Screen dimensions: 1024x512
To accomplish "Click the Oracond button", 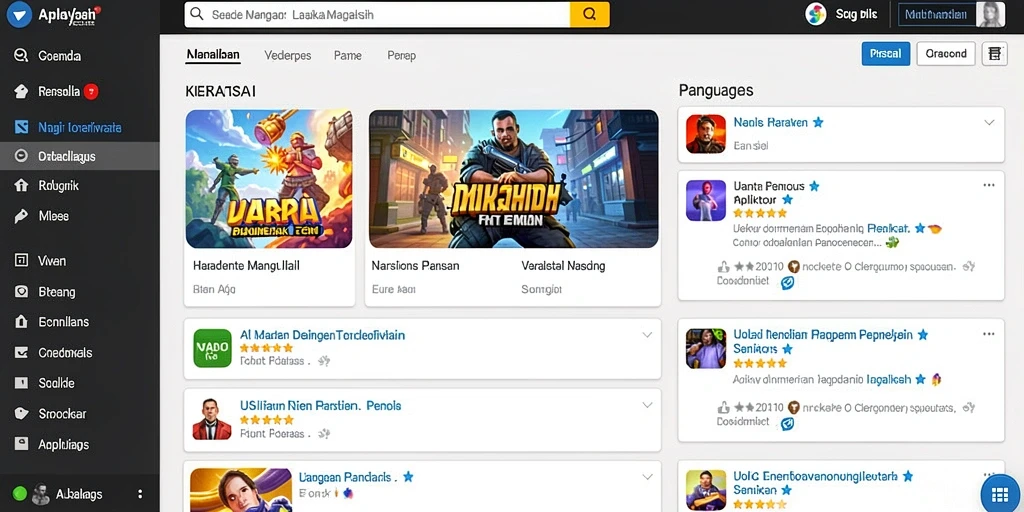I will [x=946, y=54].
